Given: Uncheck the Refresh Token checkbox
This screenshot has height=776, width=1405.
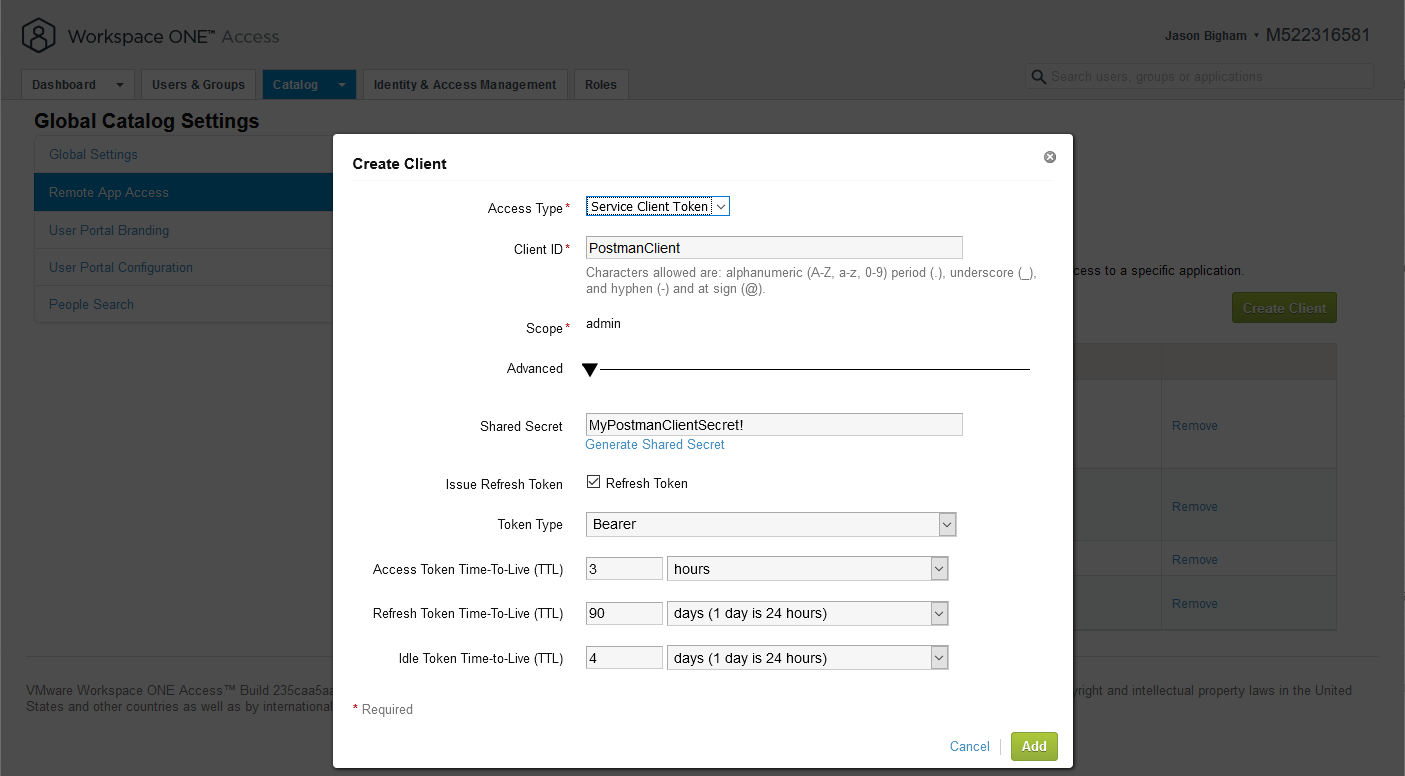Looking at the screenshot, I should pyautogui.click(x=592, y=482).
